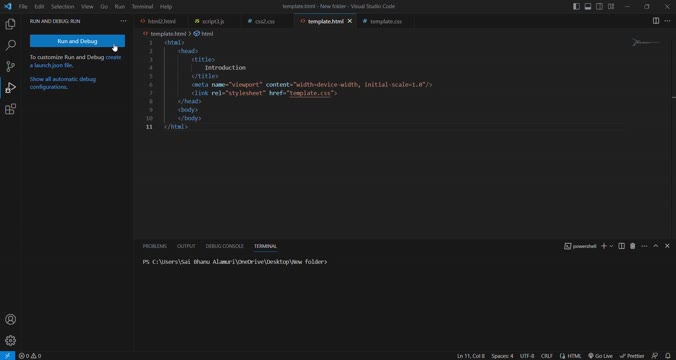676x360 pixels.
Task: Change end of line sequence CRLF
Action: pos(546,356)
